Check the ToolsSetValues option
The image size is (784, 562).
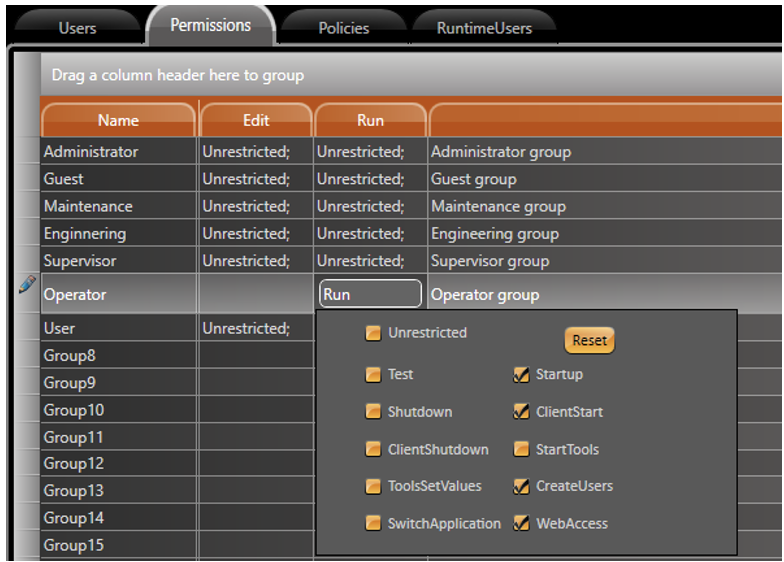click(373, 487)
